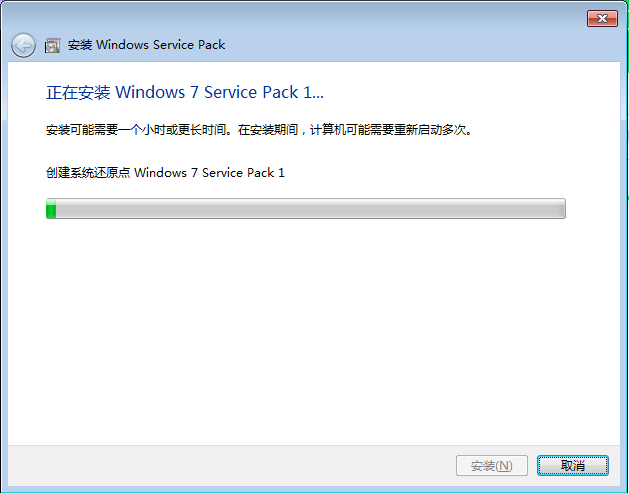629x493 pixels.
Task: Click "Windows Service Pack" in window title
Action: pos(160,45)
